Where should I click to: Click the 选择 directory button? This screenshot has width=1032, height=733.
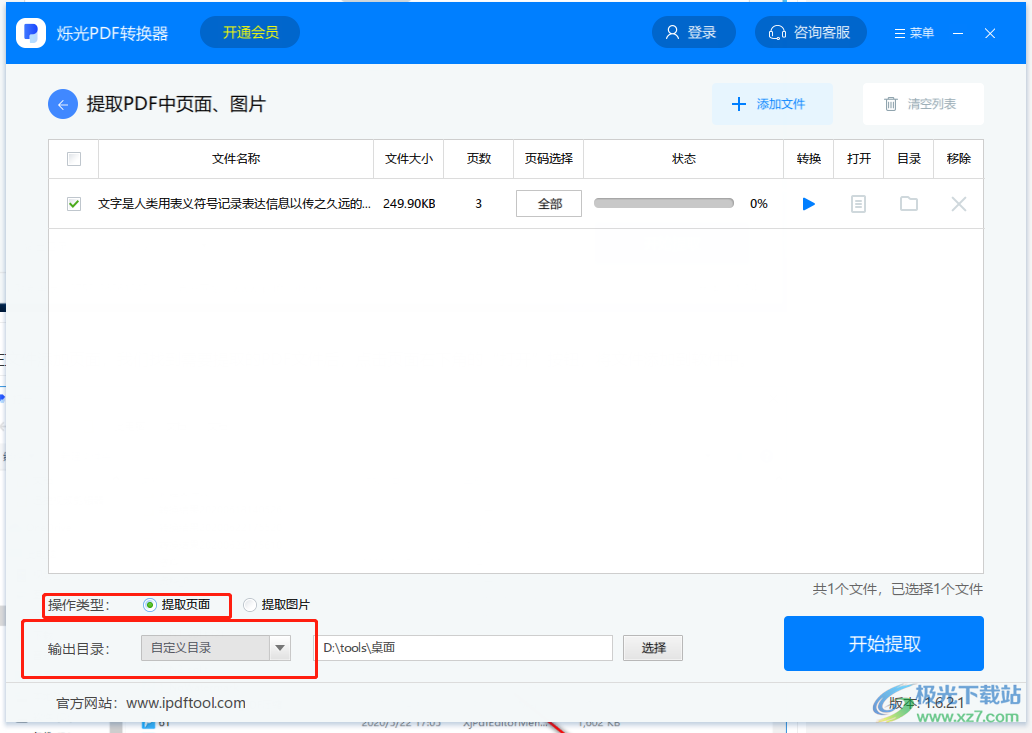(x=653, y=648)
